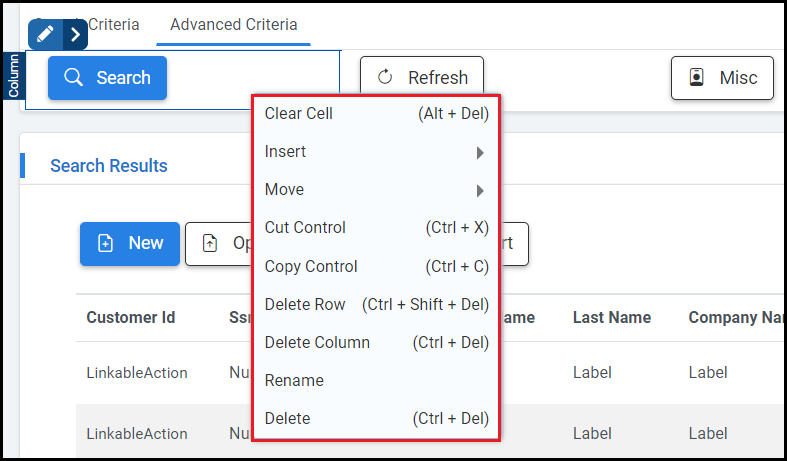Click the chevron arrow beside the pencil
This screenshot has width=787, height=461.
pyautogui.click(x=76, y=34)
